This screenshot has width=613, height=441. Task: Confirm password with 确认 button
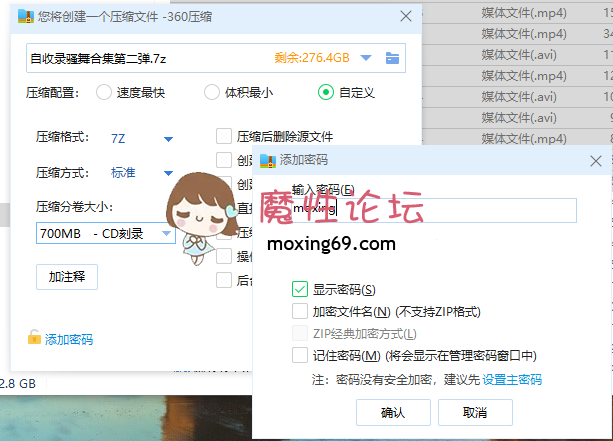pos(393,412)
